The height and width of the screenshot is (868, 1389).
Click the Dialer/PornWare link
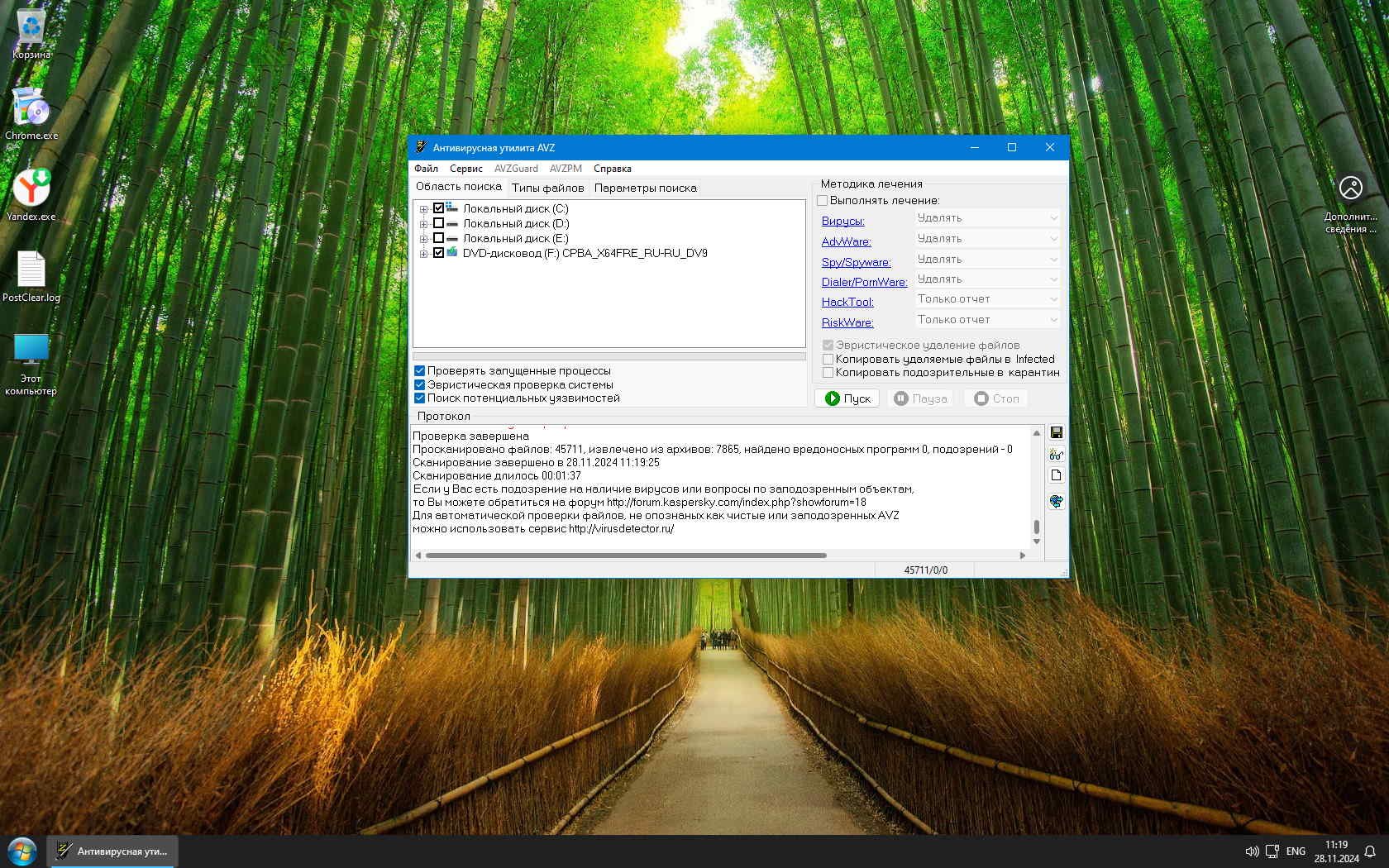click(864, 282)
